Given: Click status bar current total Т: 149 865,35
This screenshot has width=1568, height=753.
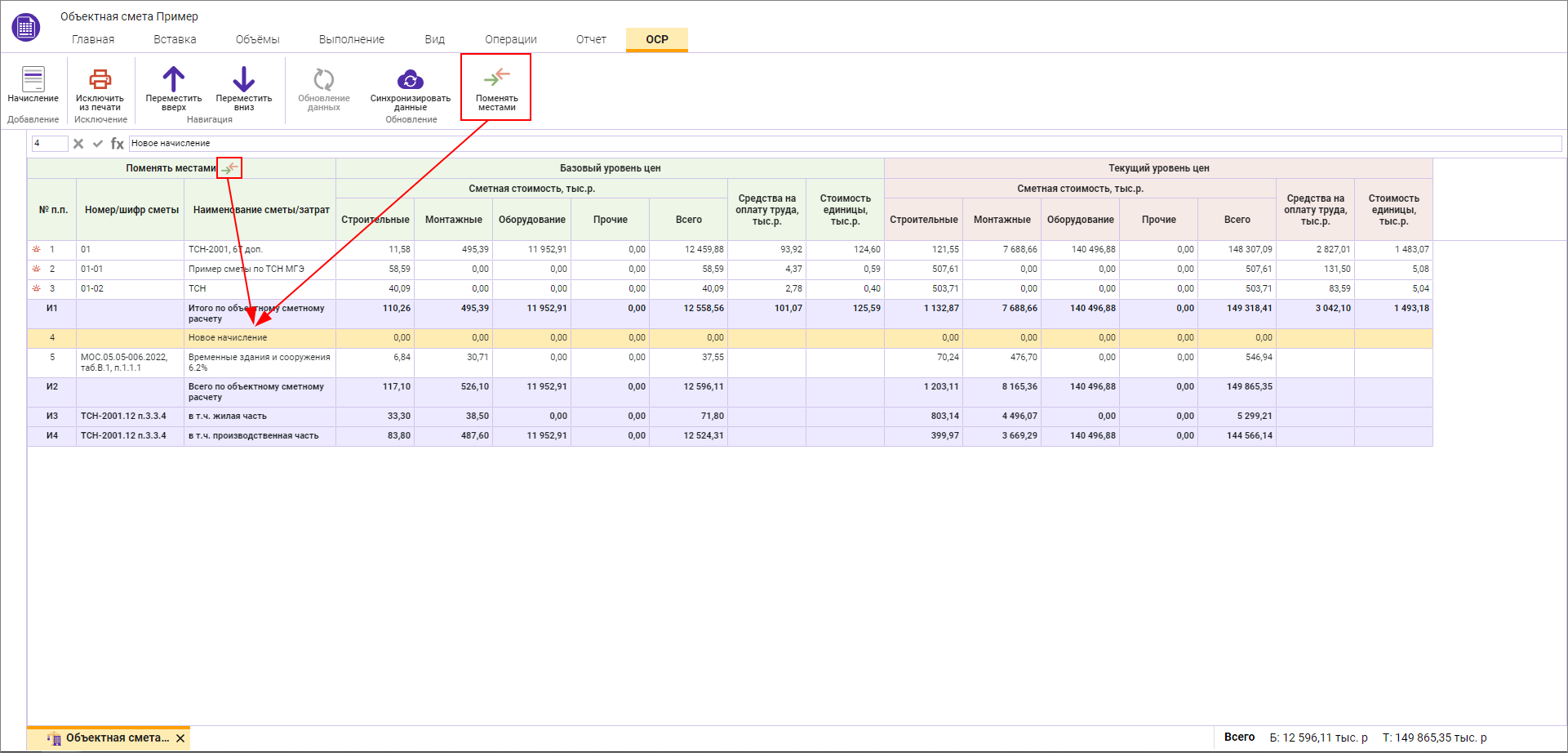Looking at the screenshot, I should (1434, 737).
